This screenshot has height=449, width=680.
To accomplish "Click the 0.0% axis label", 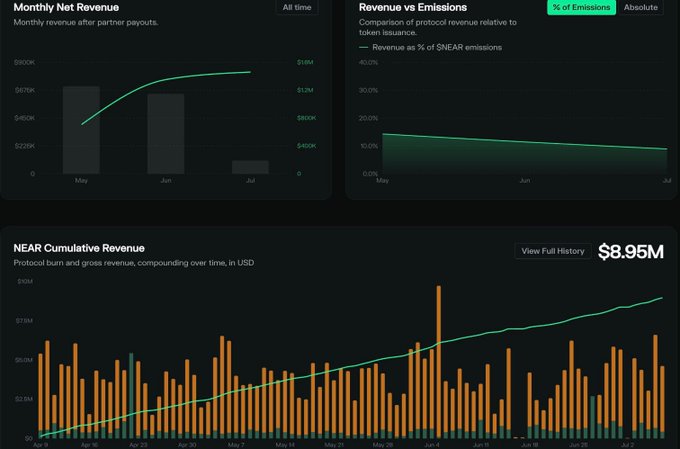I will click(370, 174).
